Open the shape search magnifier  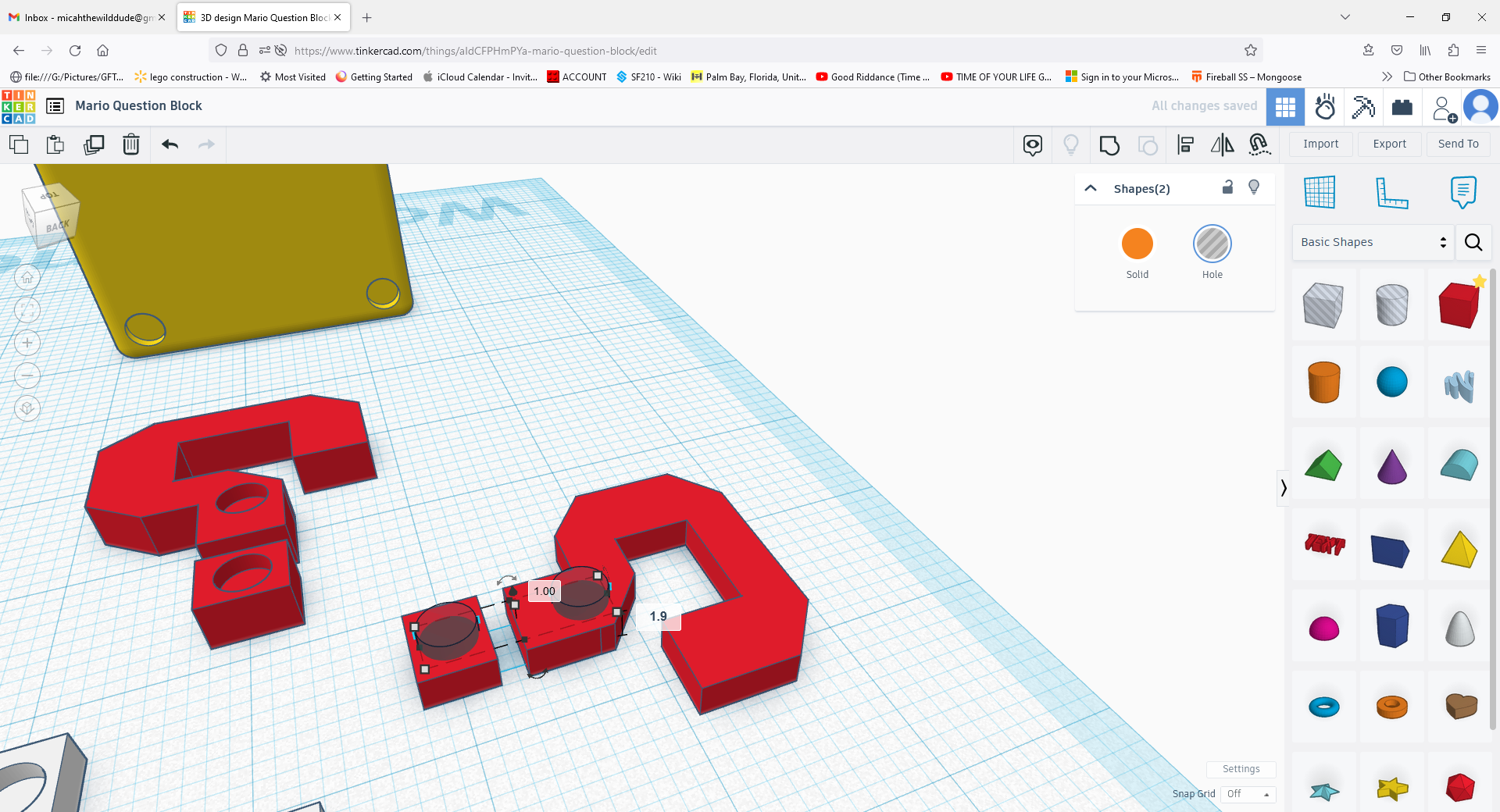pyautogui.click(x=1473, y=242)
